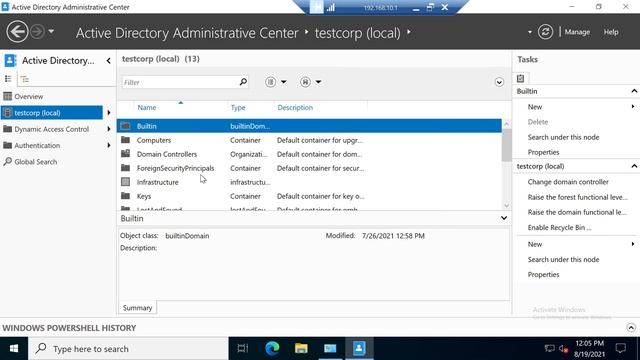Launch Microsoft Edge from taskbar

(272, 349)
